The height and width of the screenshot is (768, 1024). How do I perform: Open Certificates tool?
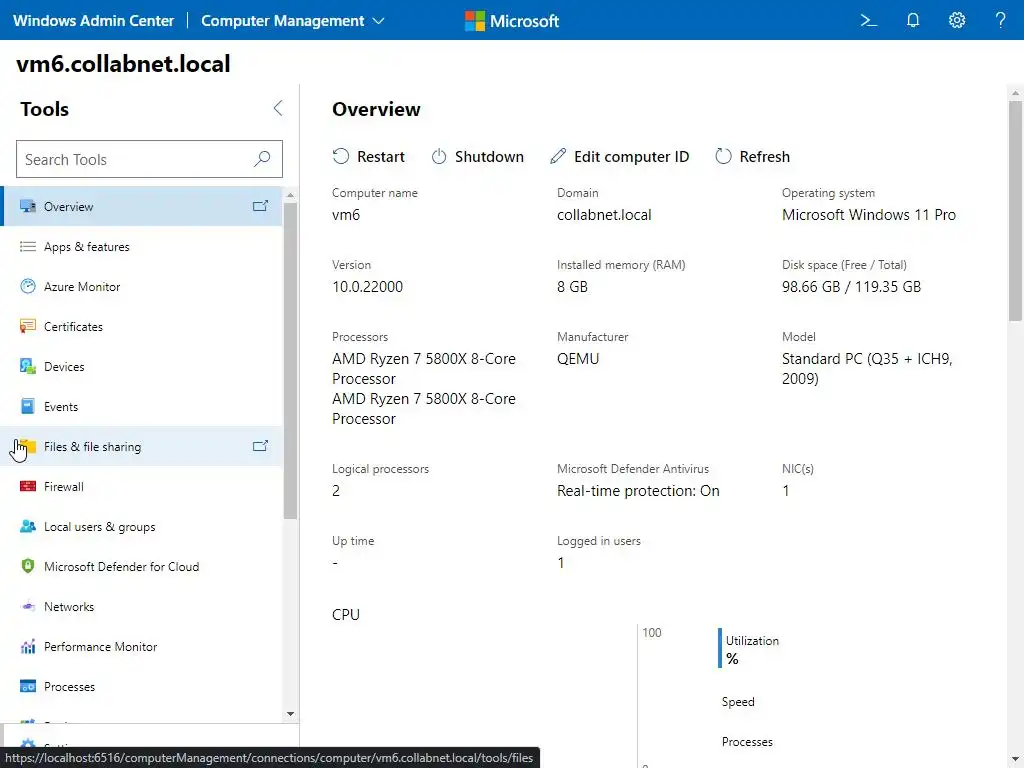(x=142, y=327)
